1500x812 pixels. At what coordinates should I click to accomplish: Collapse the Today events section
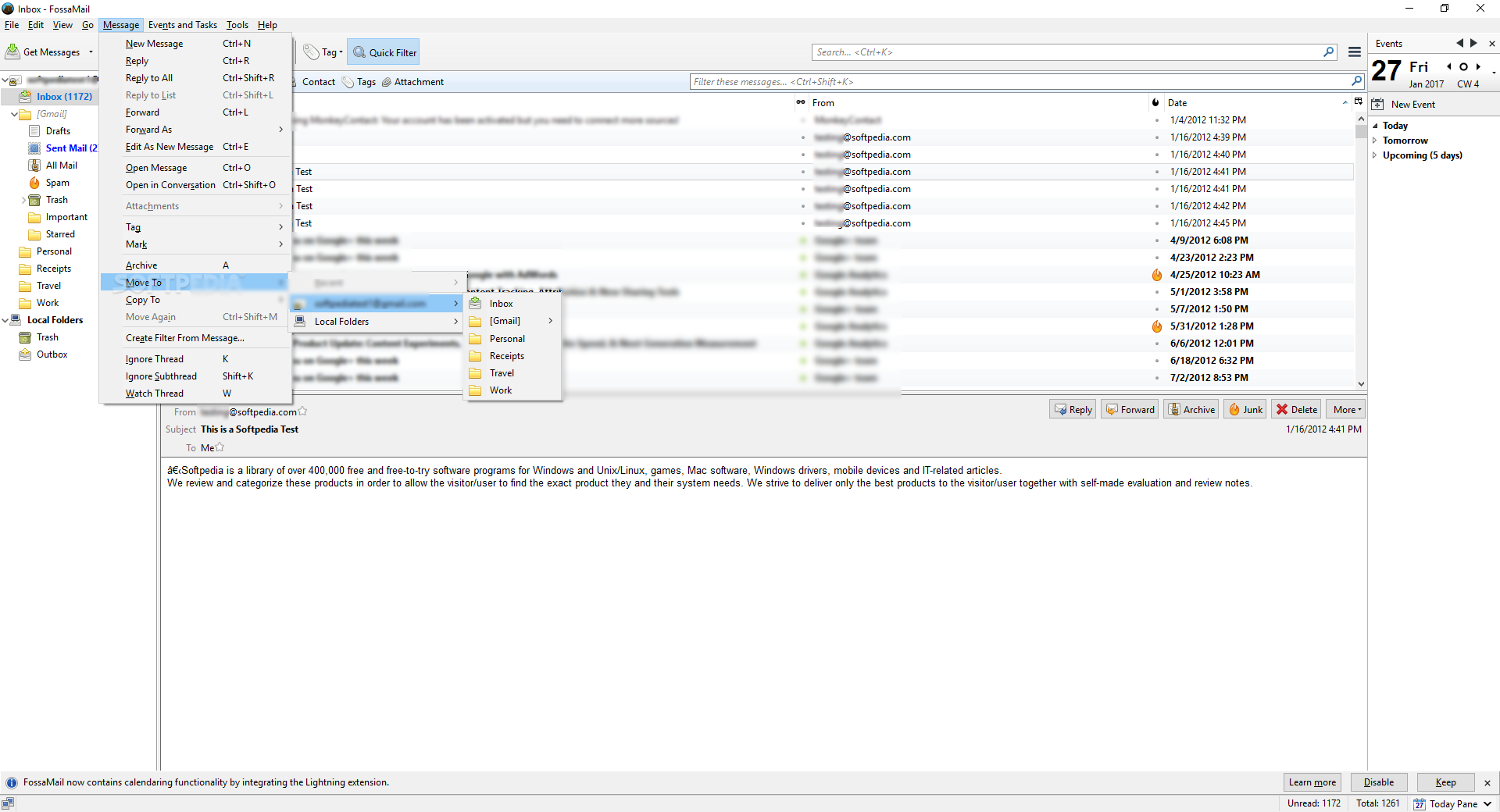[x=1375, y=126]
